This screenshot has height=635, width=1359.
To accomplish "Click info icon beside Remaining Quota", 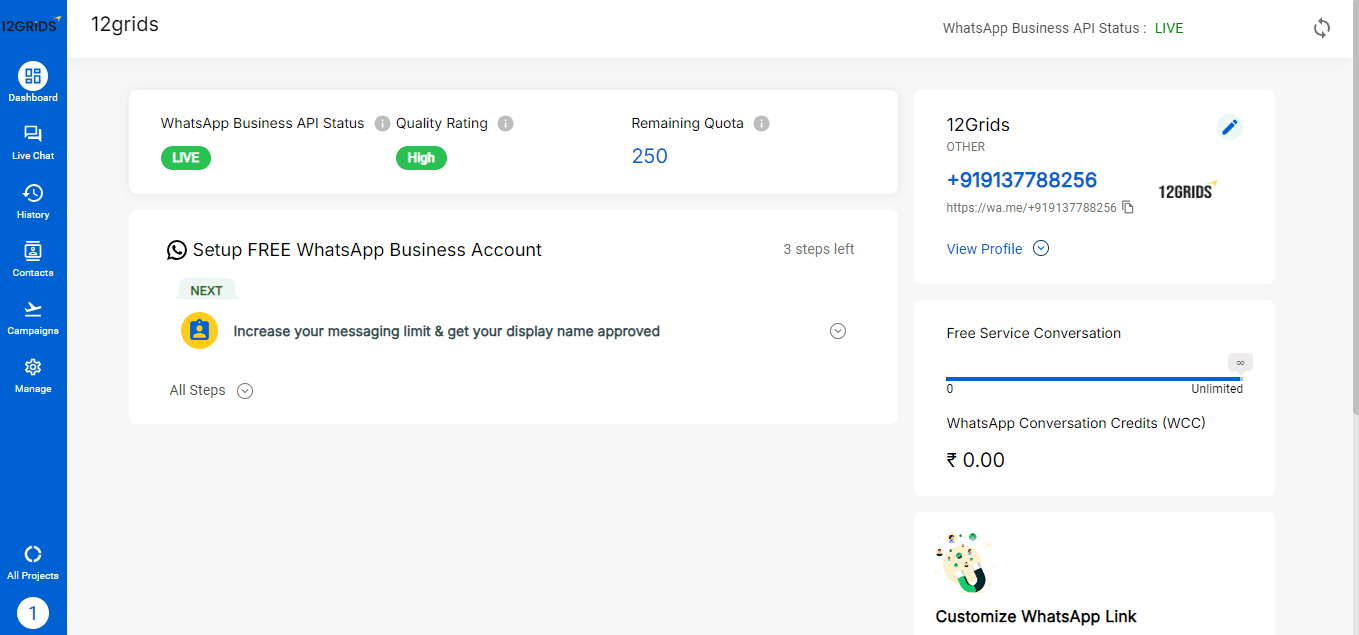I will click(761, 123).
